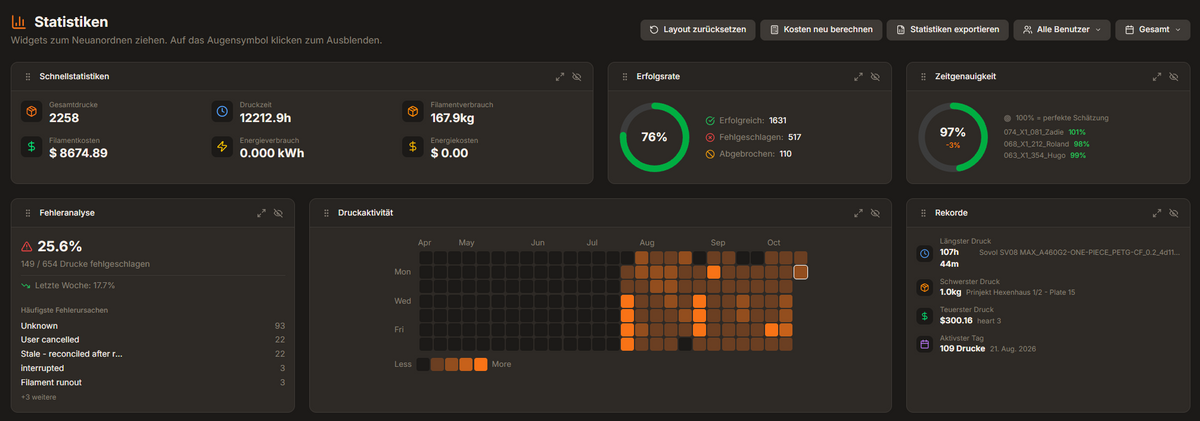This screenshot has height=421, width=1200.
Task: Open the Alle Benutzer dropdown
Action: [x=1061, y=30]
